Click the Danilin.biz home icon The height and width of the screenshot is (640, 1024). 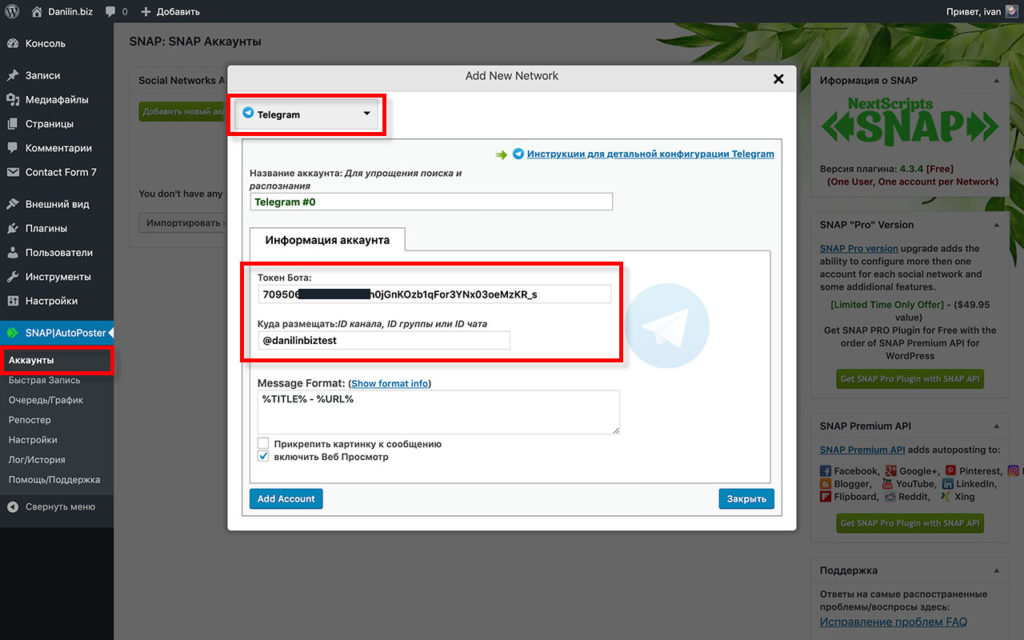pyautogui.click(x=38, y=12)
